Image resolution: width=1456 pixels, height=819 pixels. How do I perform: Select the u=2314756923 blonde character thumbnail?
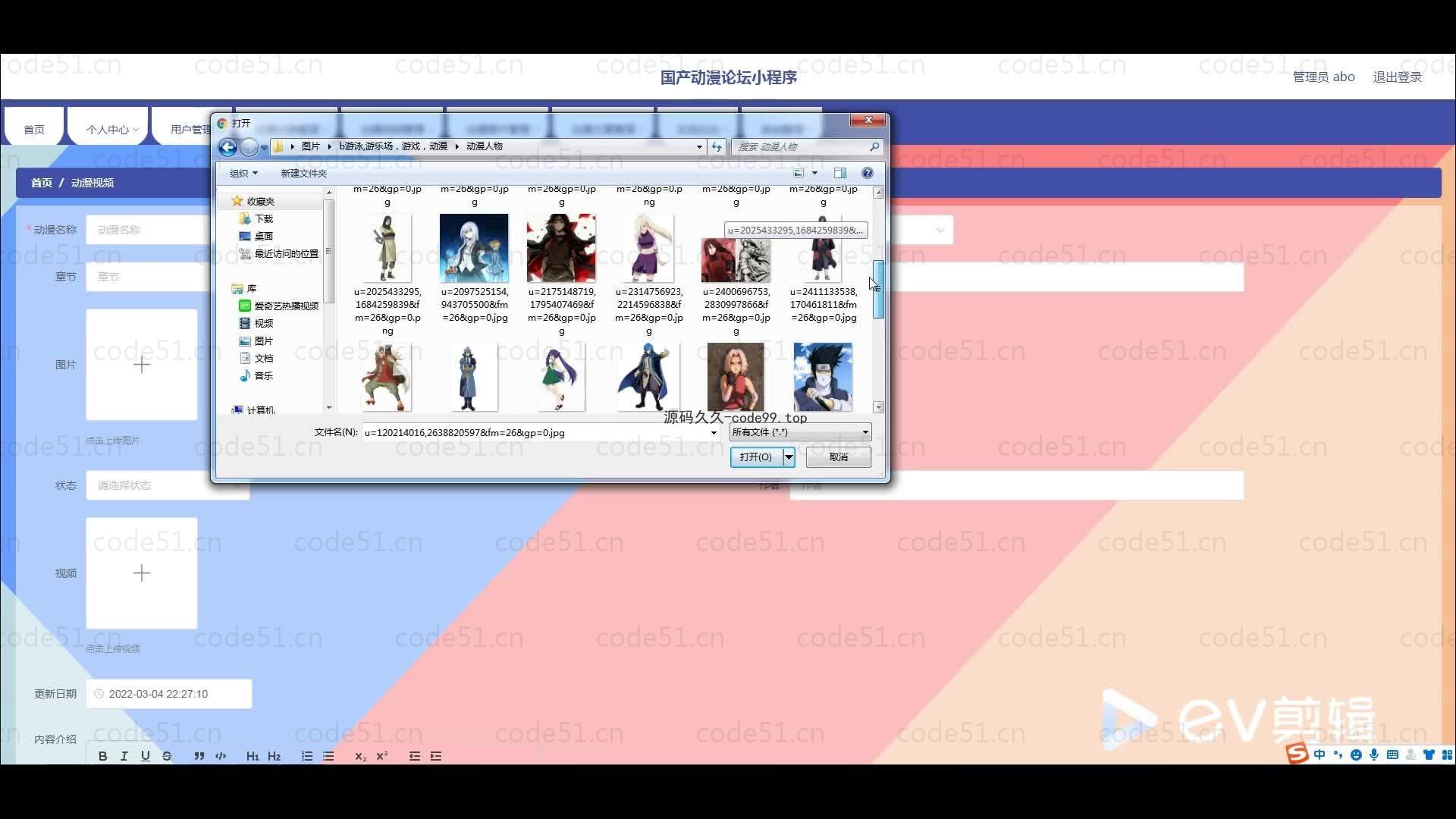point(648,248)
